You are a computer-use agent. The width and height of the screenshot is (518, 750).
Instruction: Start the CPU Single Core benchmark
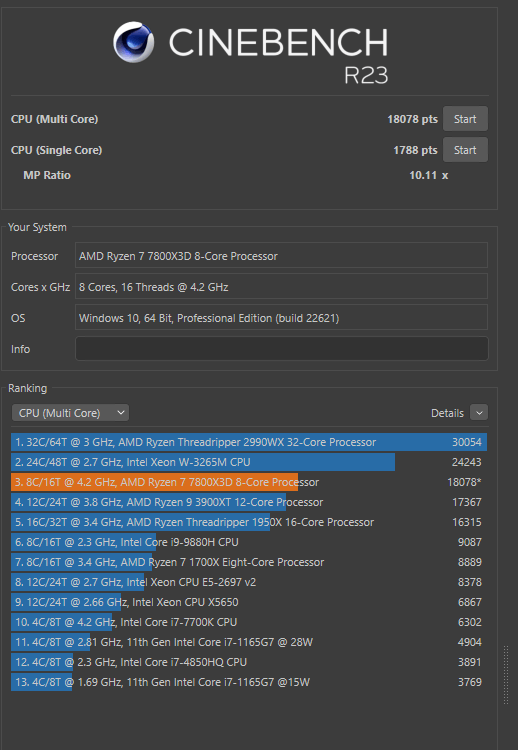465,150
